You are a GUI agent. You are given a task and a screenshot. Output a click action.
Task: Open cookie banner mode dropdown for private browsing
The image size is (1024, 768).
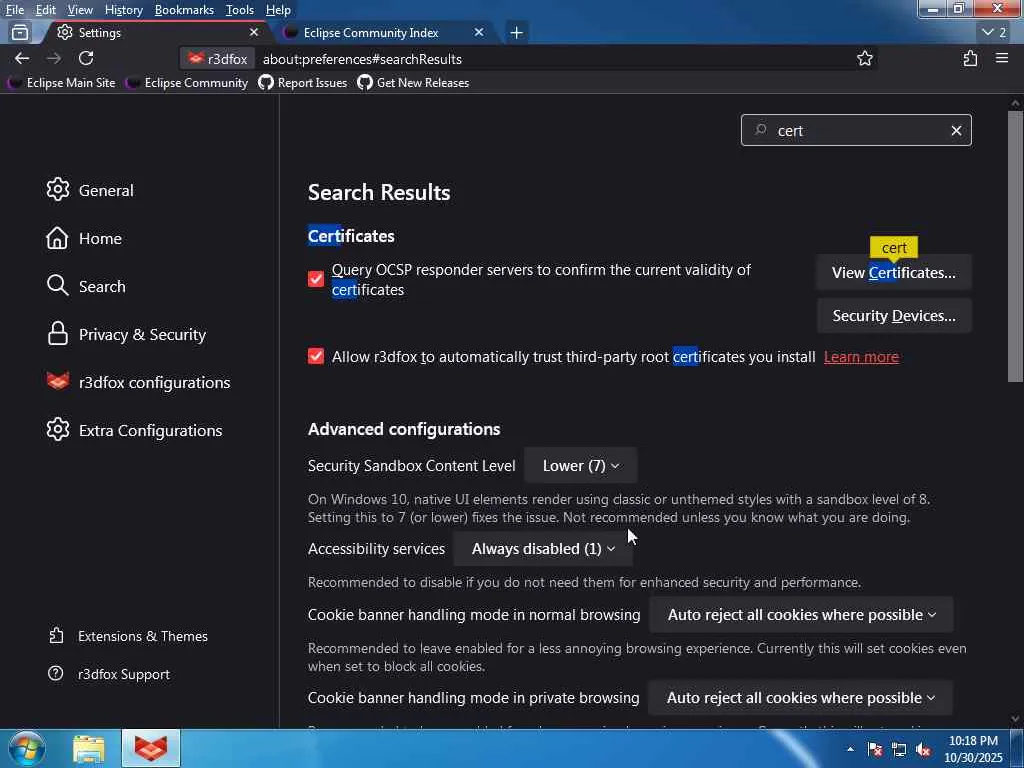pos(801,697)
